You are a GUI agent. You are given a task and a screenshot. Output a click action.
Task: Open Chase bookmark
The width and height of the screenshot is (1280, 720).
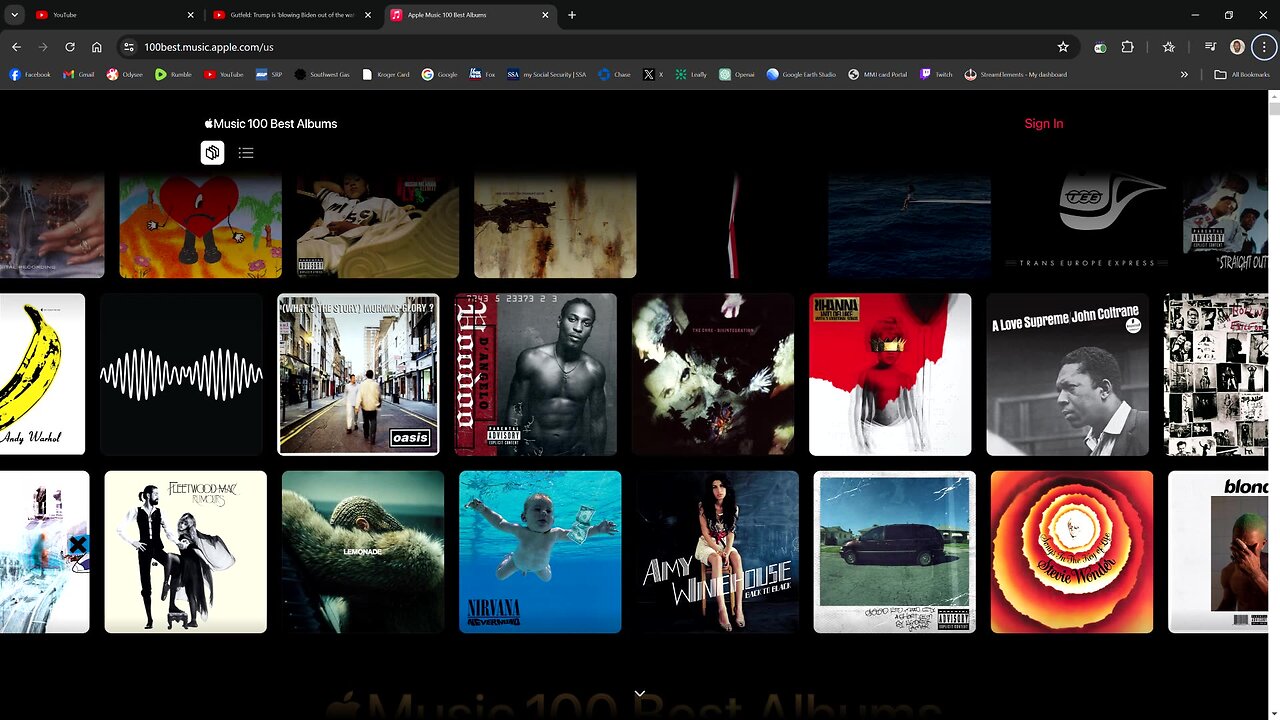(x=615, y=74)
